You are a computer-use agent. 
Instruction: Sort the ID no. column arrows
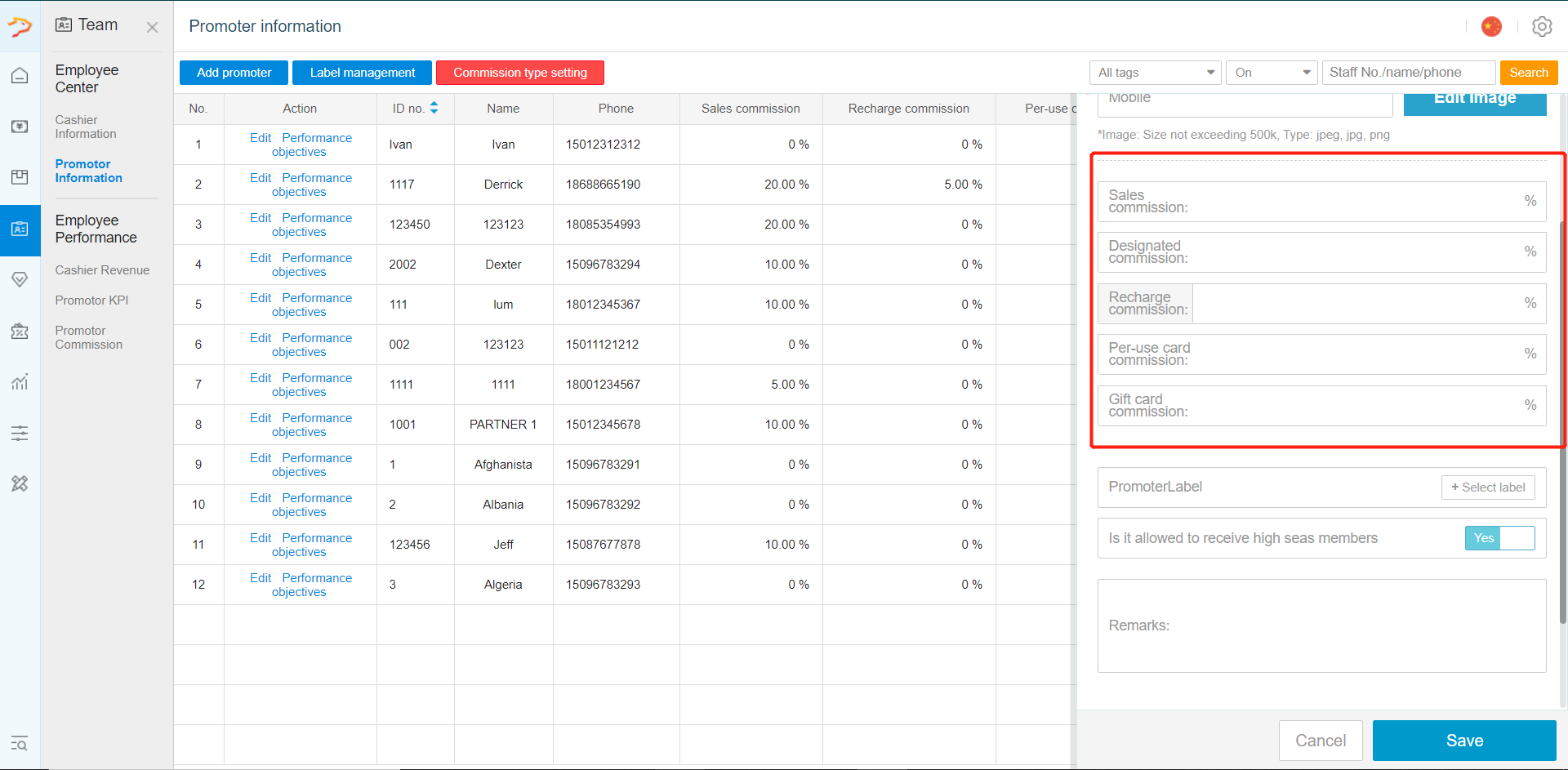click(434, 108)
